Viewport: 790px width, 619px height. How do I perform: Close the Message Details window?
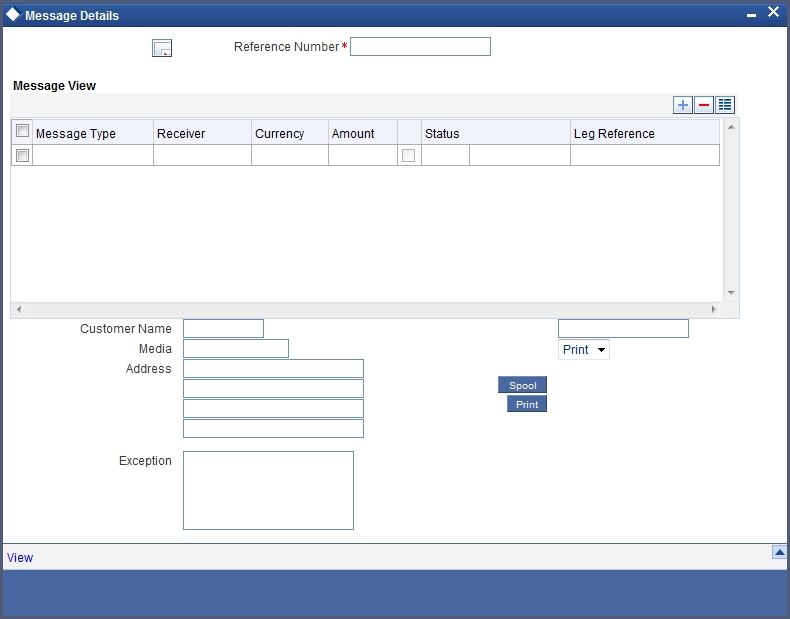(773, 12)
